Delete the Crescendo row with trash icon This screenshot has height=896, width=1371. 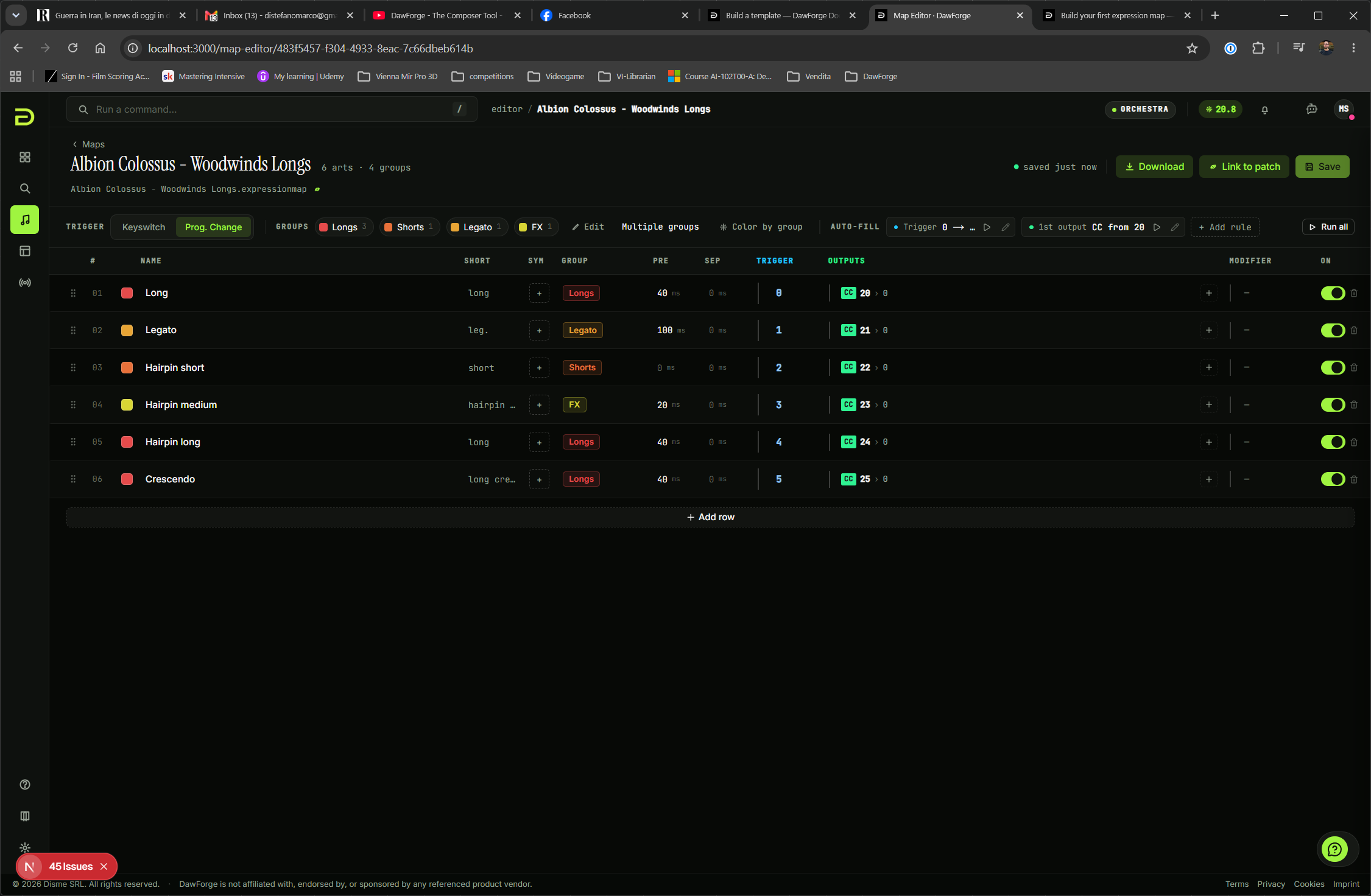click(x=1354, y=479)
